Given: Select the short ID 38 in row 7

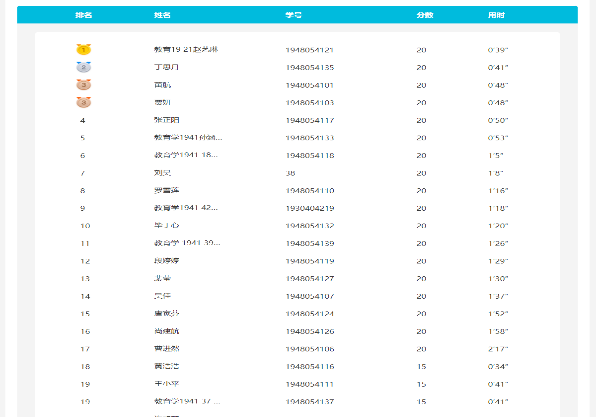Looking at the screenshot, I should (290, 173).
